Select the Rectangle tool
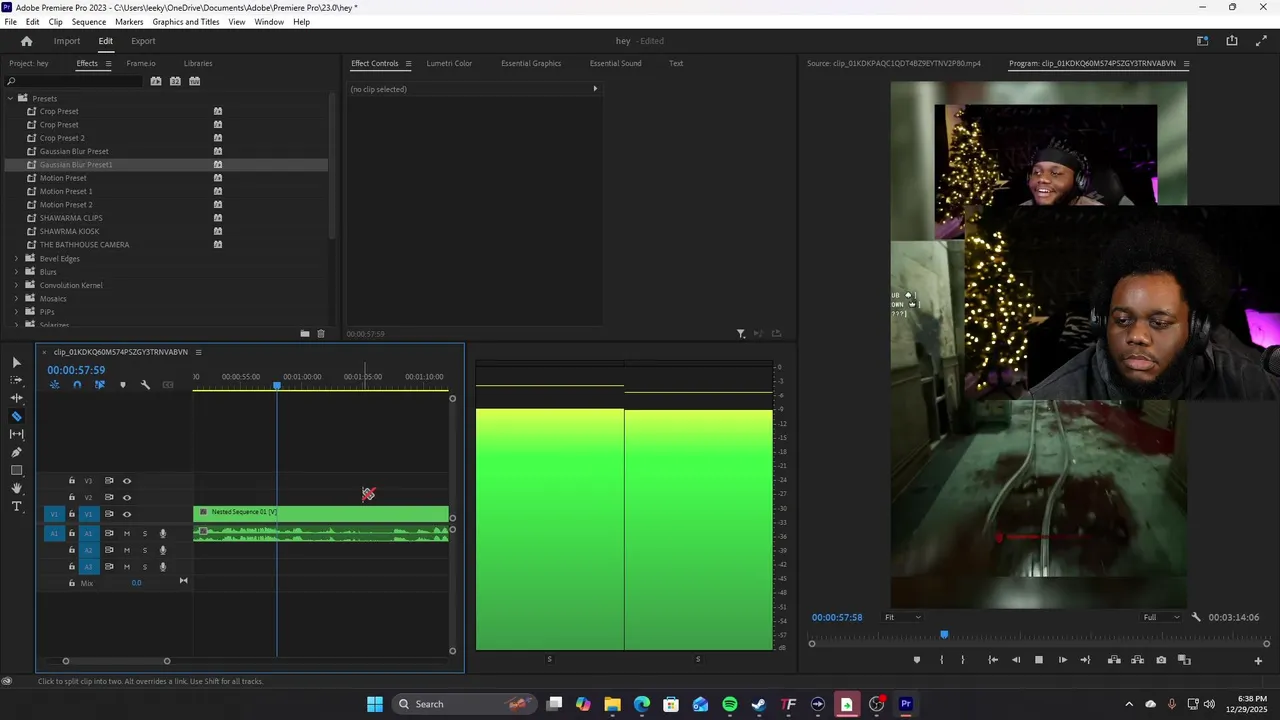 [x=16, y=470]
